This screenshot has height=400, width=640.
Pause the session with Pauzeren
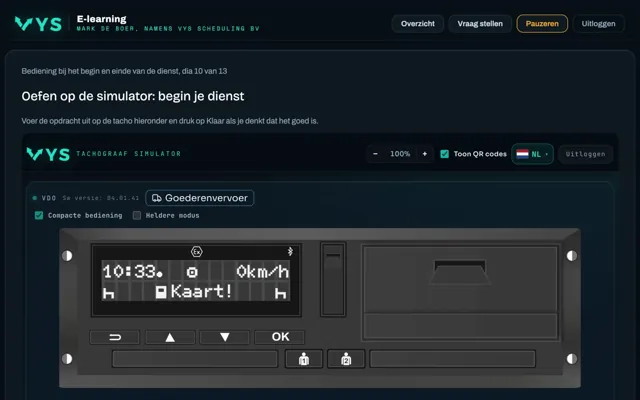[542, 24]
